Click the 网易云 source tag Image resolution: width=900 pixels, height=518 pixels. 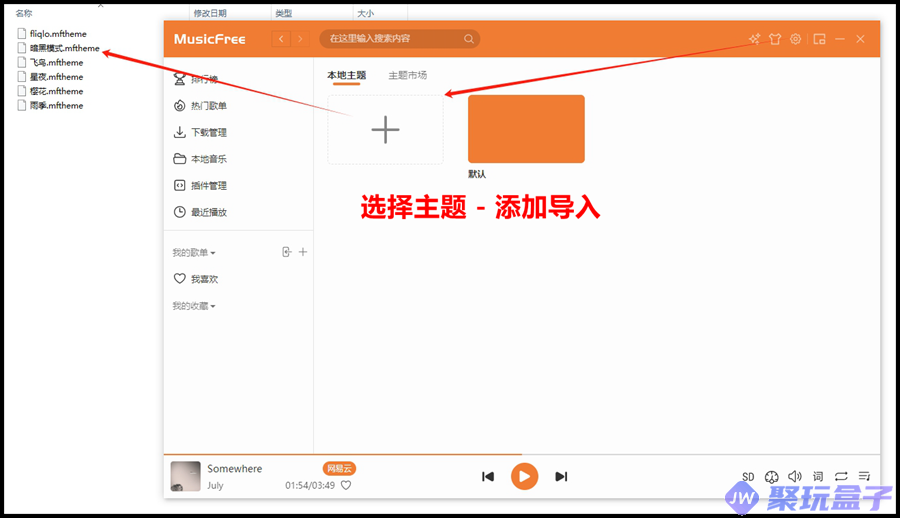[x=339, y=469]
